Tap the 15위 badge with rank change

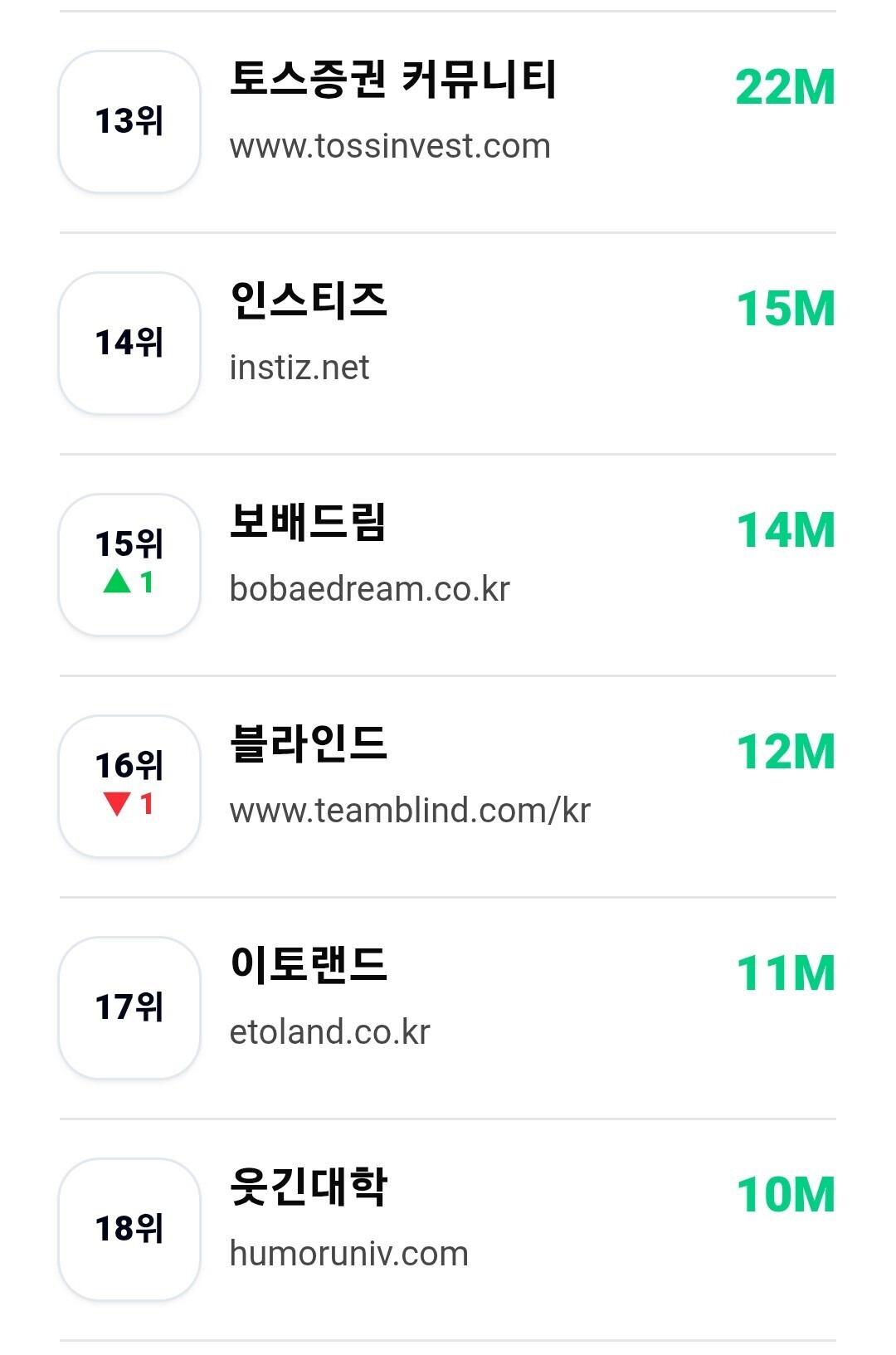[x=129, y=565]
